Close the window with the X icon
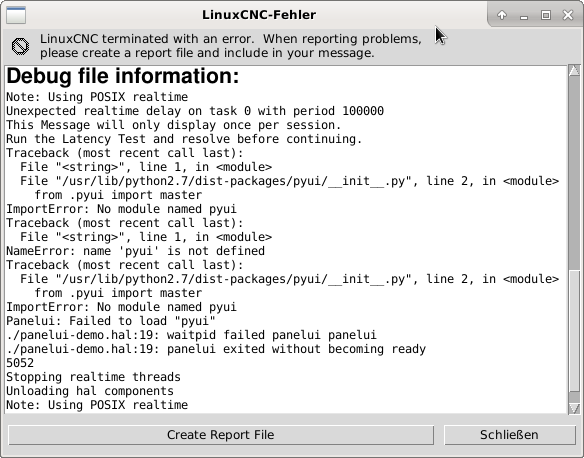This screenshot has width=584, height=458. [568, 15]
